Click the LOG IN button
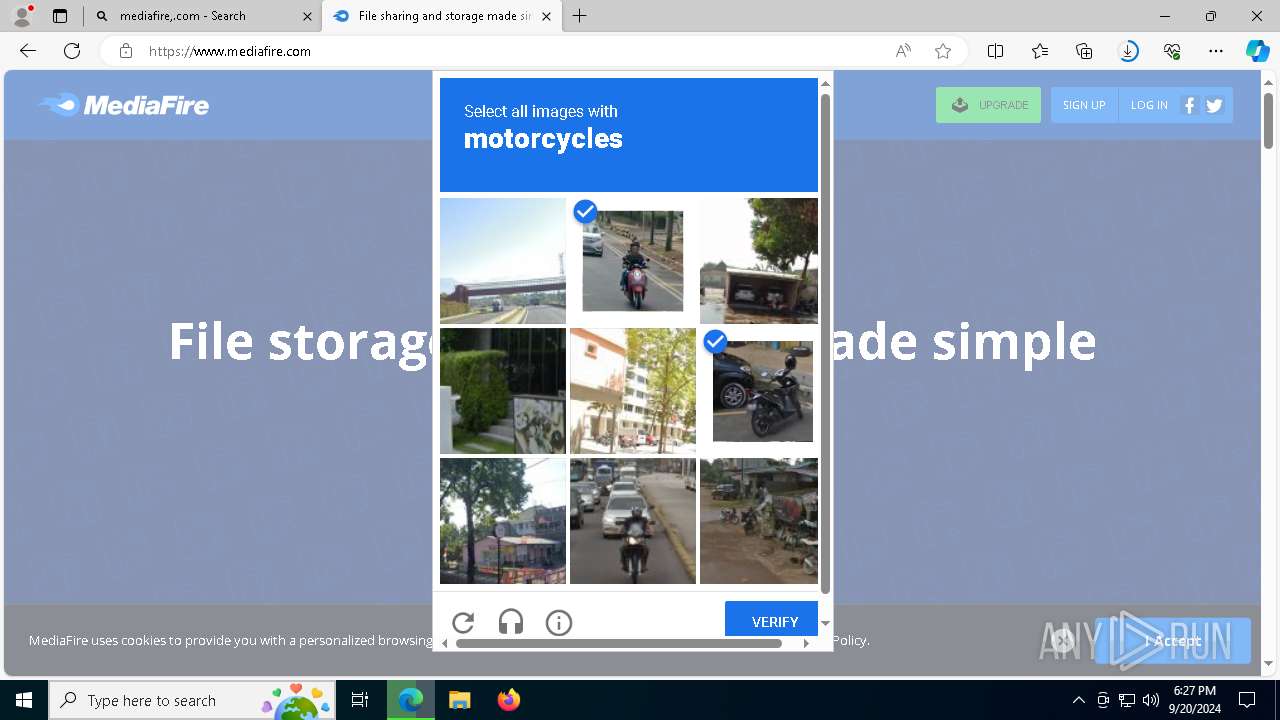The image size is (1280, 720). pyautogui.click(x=1149, y=105)
